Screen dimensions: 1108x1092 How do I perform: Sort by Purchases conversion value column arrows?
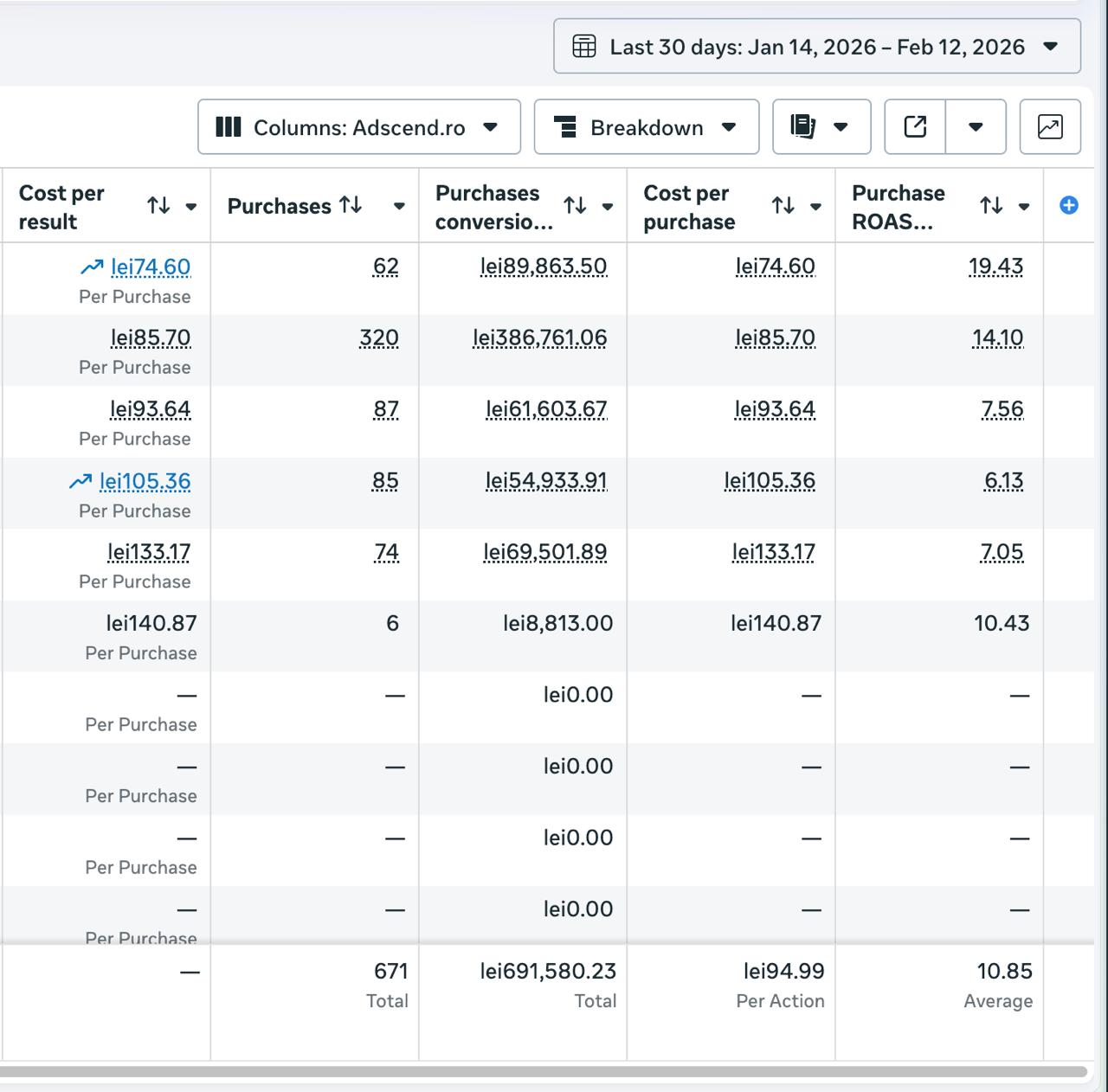pyautogui.click(x=575, y=205)
